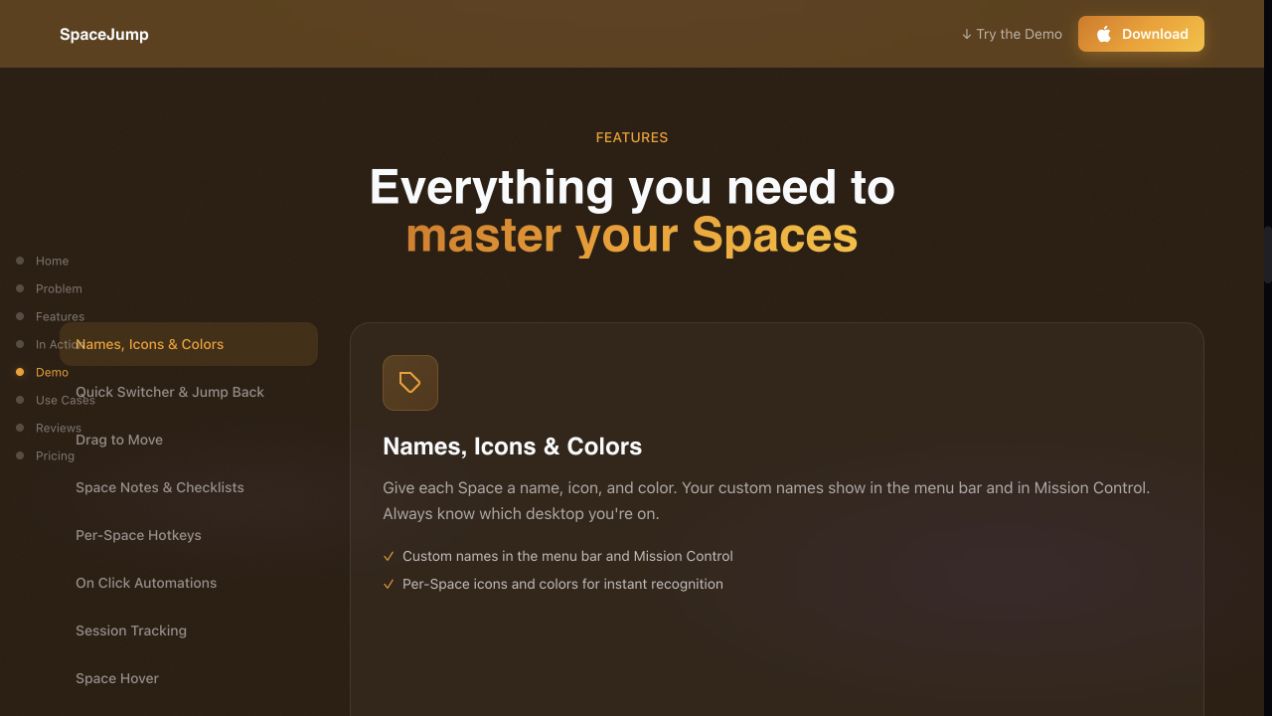Jump to Pricing section in page navigation
Screen dimensions: 1272x716
point(55,456)
